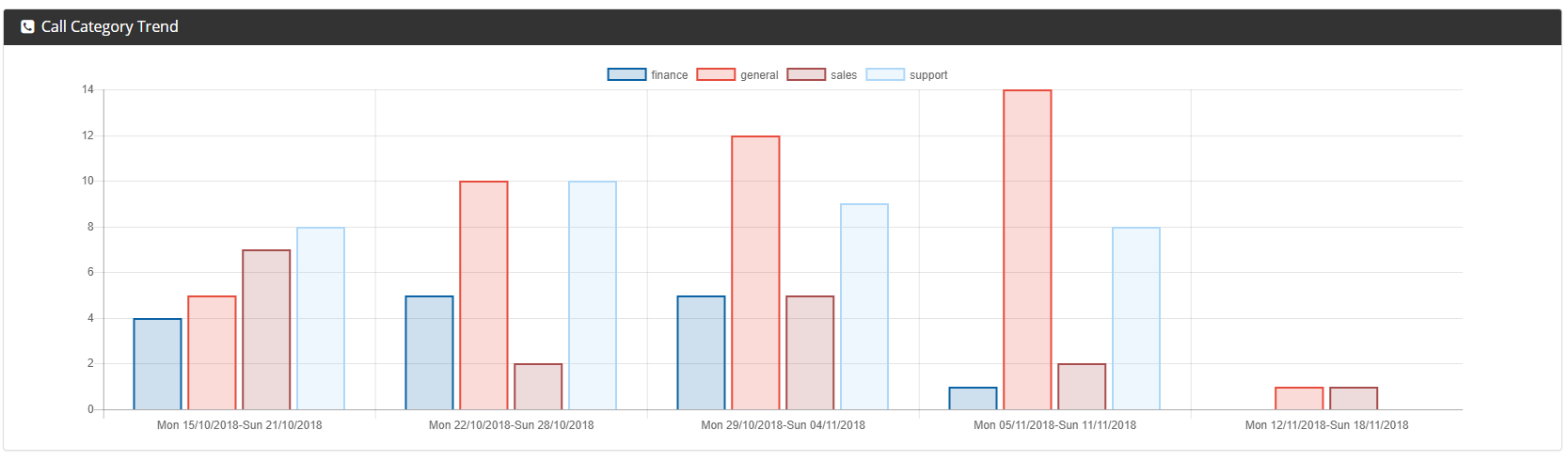
Task: Click general bar for week 29/10/2018
Action: 755,273
